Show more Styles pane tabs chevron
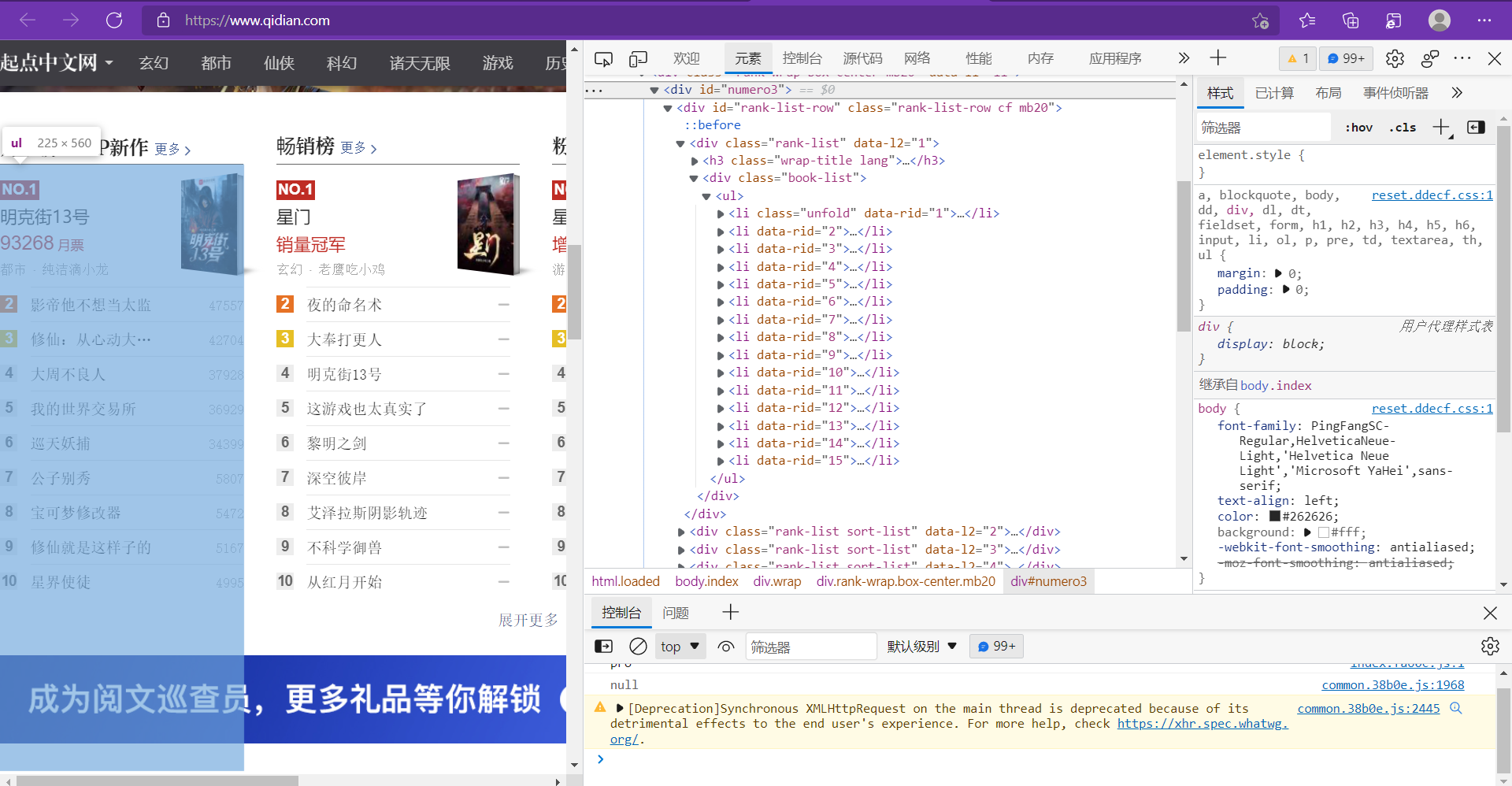 tap(1457, 93)
